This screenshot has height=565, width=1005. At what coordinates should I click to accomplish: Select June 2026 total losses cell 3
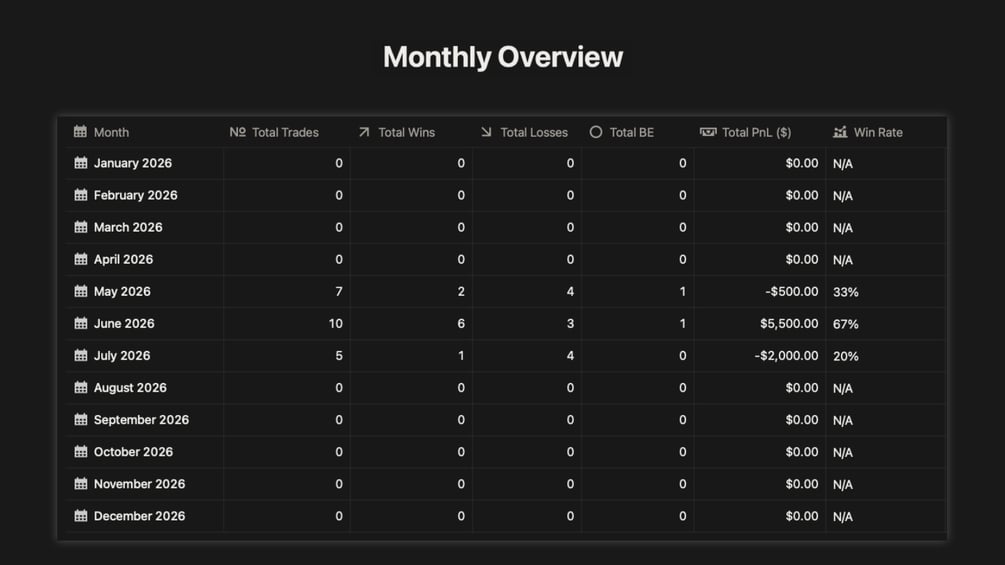(x=527, y=323)
